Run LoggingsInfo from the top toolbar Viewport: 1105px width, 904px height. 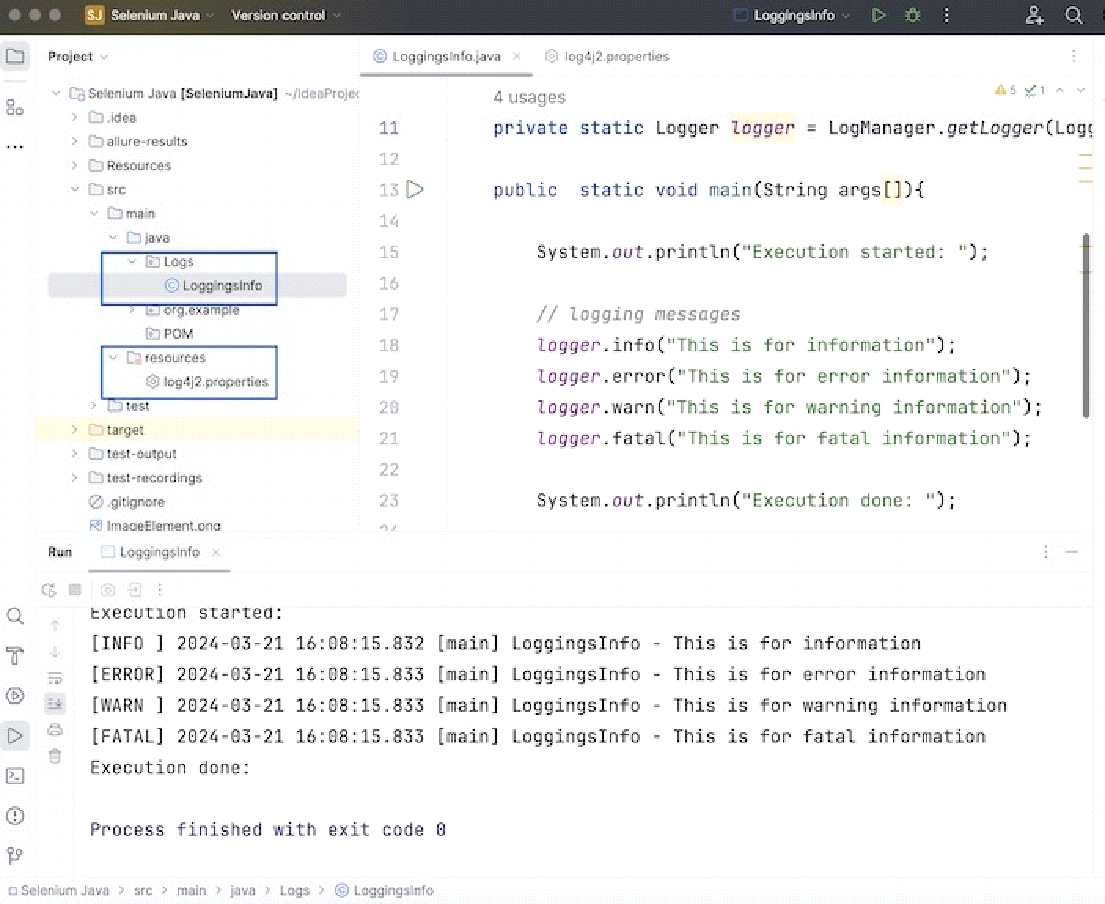(x=878, y=15)
